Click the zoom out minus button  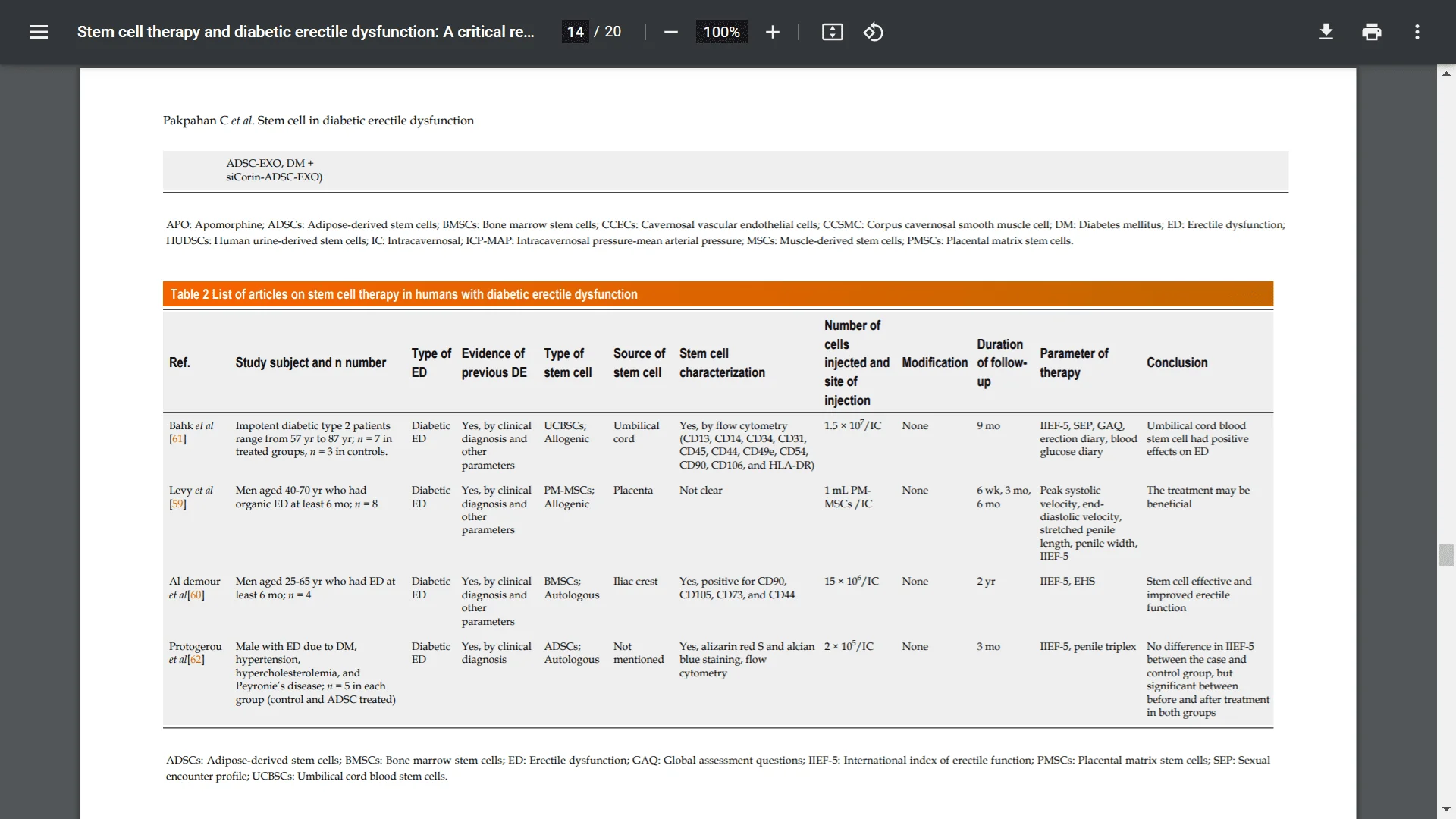[x=670, y=32]
